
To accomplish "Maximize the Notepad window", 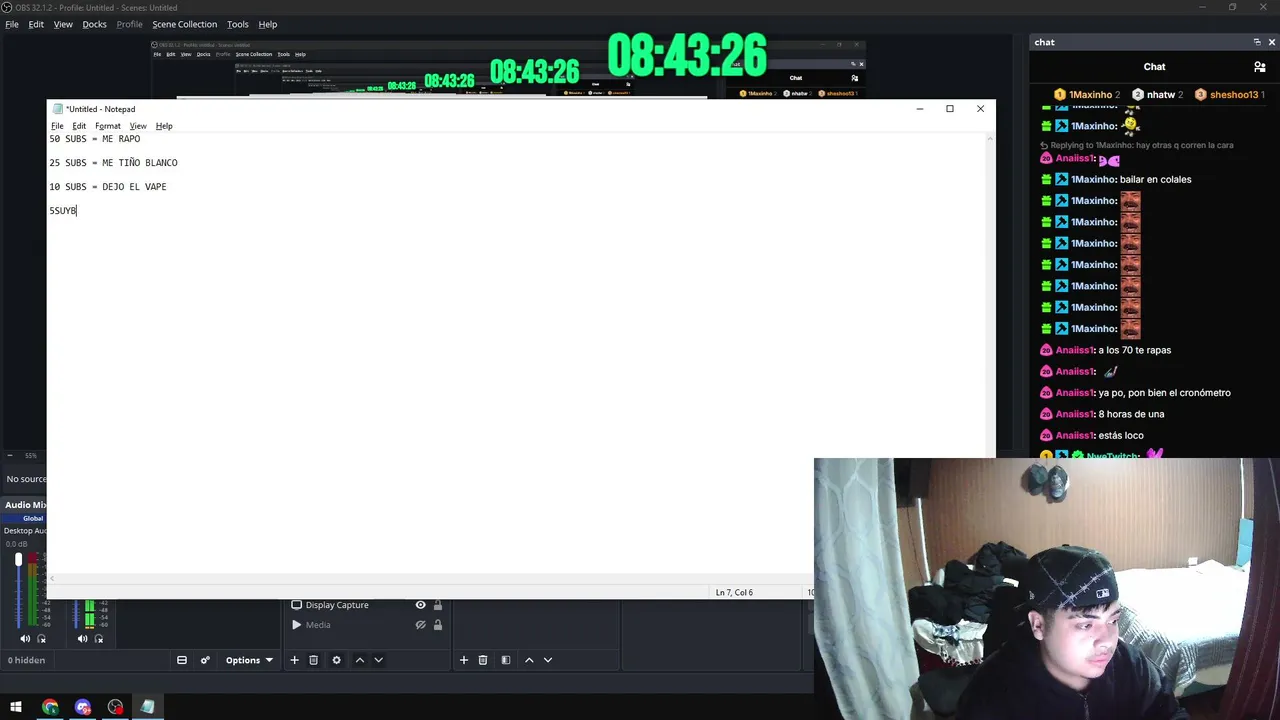I will [950, 109].
